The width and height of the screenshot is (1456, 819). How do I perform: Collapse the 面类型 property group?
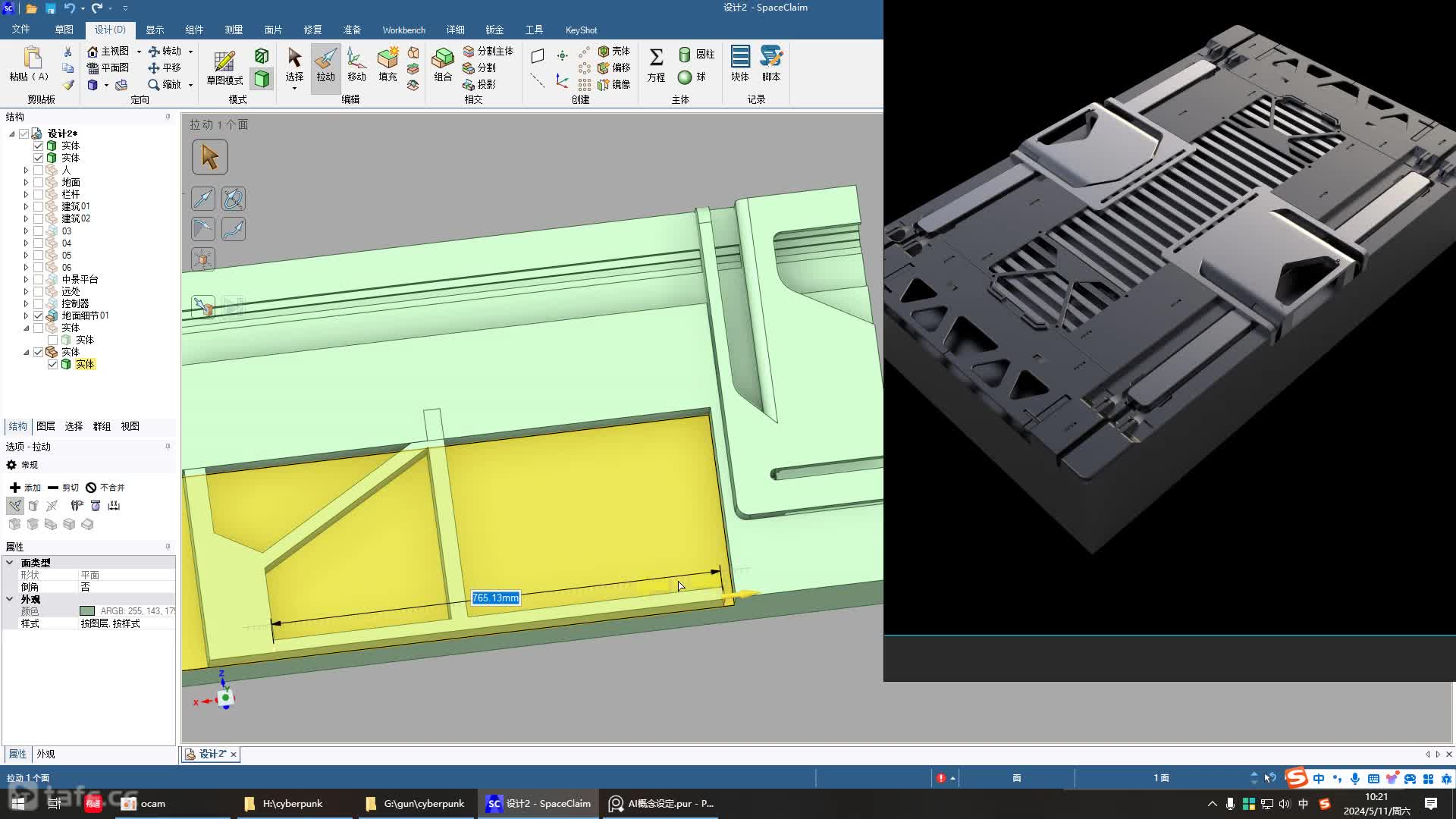[10, 563]
